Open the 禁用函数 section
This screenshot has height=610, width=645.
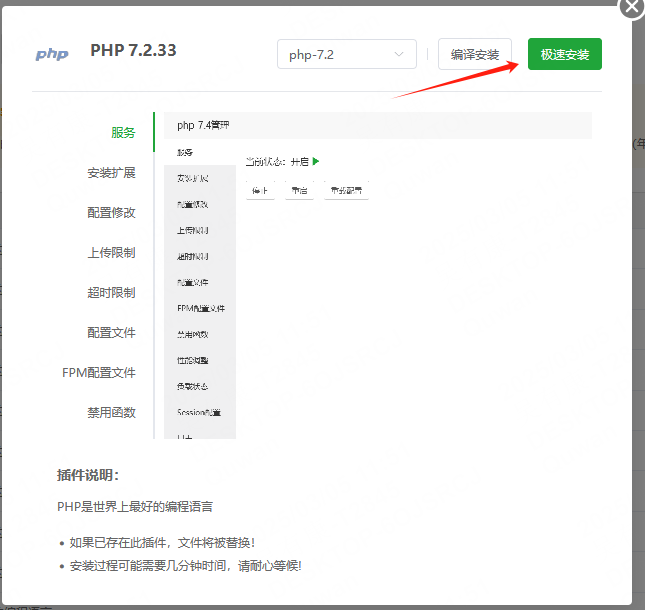111,413
